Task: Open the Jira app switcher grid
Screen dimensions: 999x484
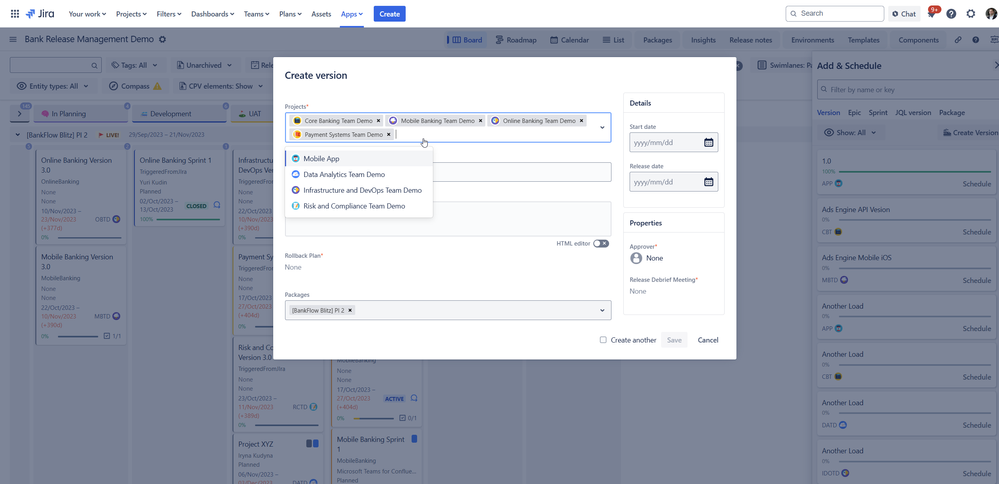Action: [15, 13]
